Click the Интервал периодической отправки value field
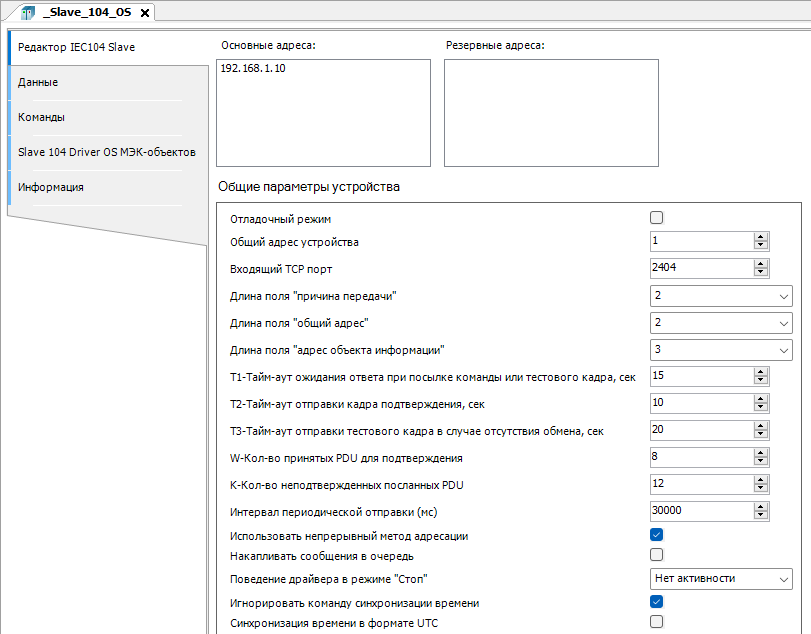 click(x=700, y=510)
